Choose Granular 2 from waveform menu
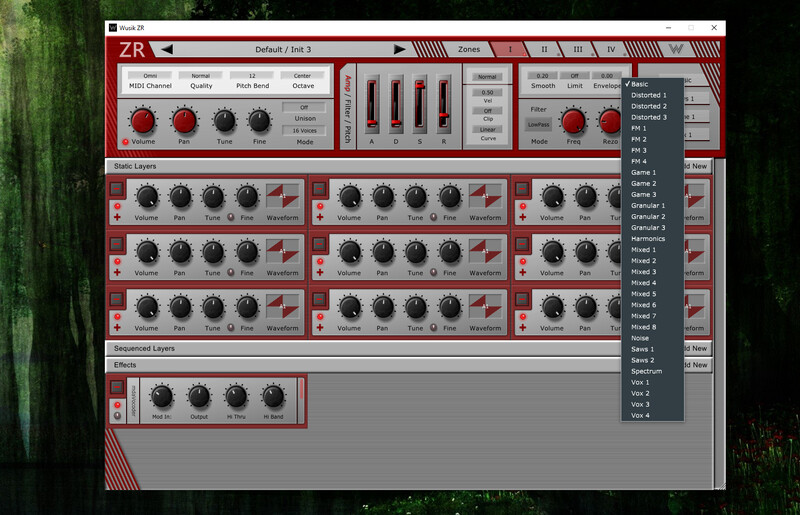Viewport: 800px width, 515px height. tap(653, 217)
